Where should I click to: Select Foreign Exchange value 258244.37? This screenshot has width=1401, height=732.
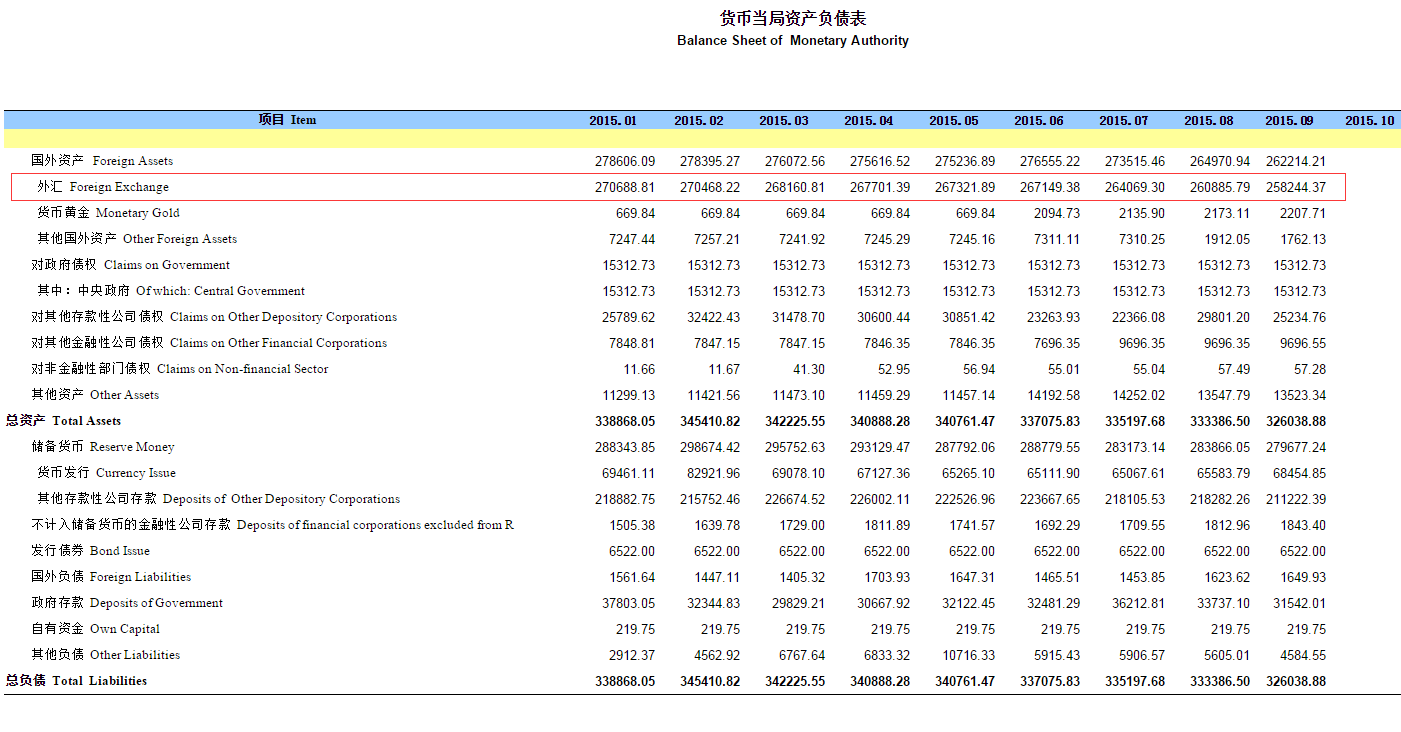(x=1296, y=187)
